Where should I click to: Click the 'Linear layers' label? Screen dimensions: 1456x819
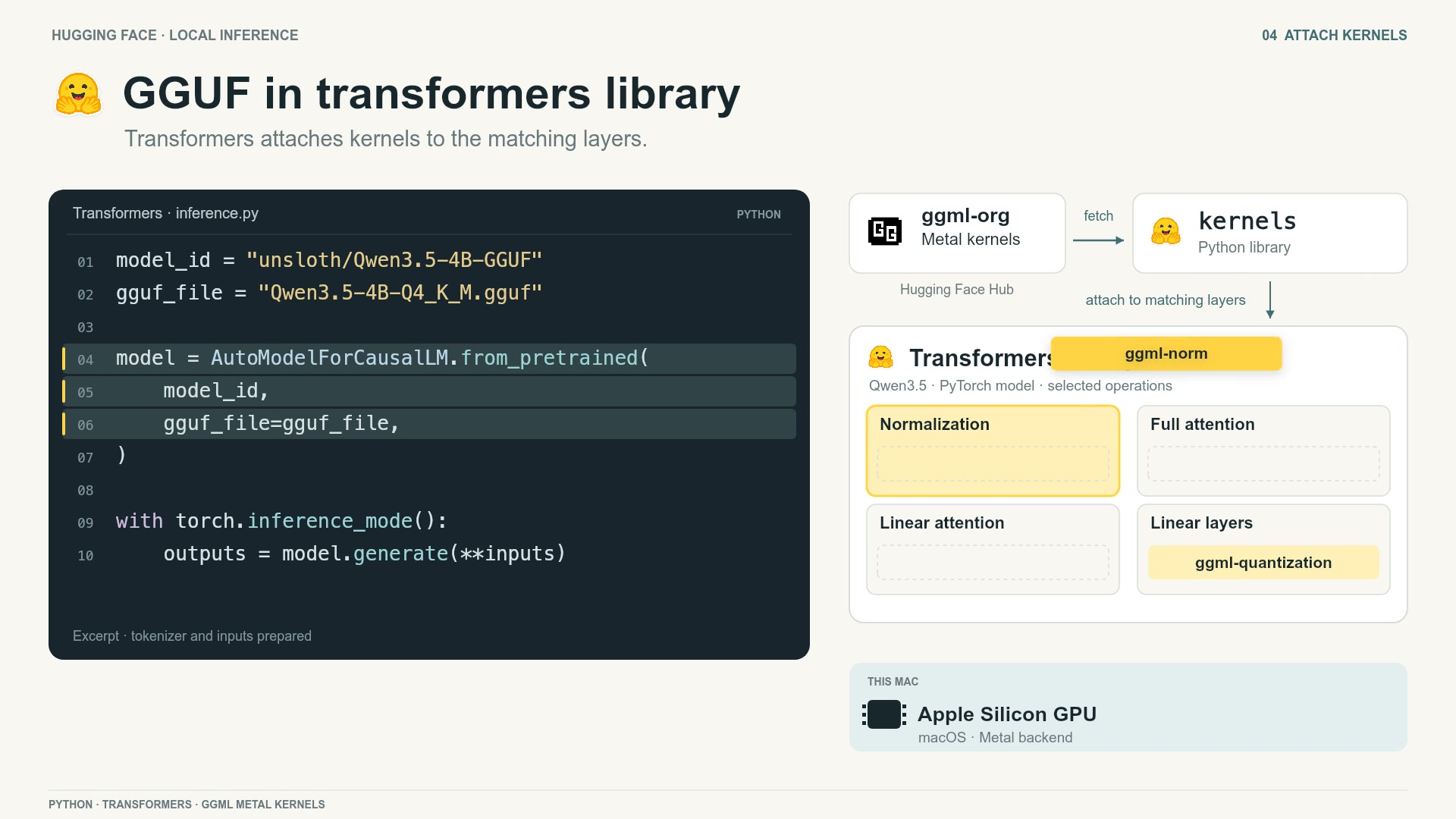coord(1201,522)
